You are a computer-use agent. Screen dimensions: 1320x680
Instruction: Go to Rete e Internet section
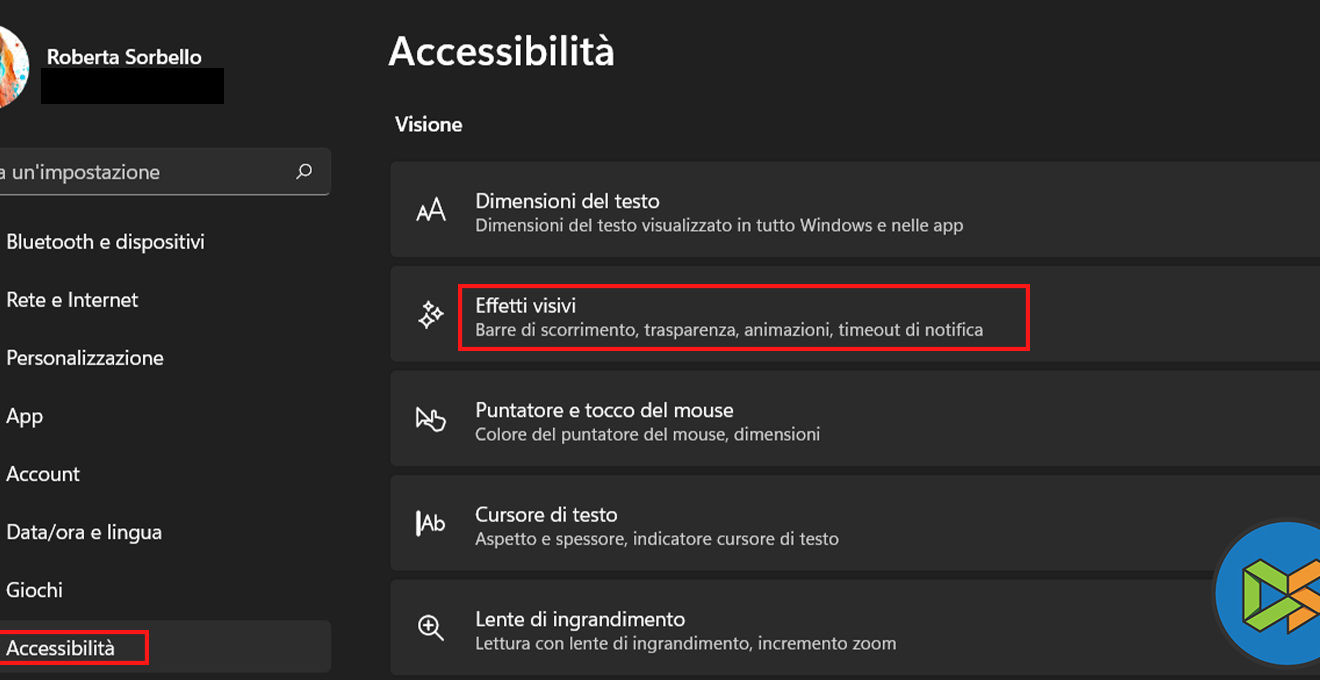click(72, 300)
